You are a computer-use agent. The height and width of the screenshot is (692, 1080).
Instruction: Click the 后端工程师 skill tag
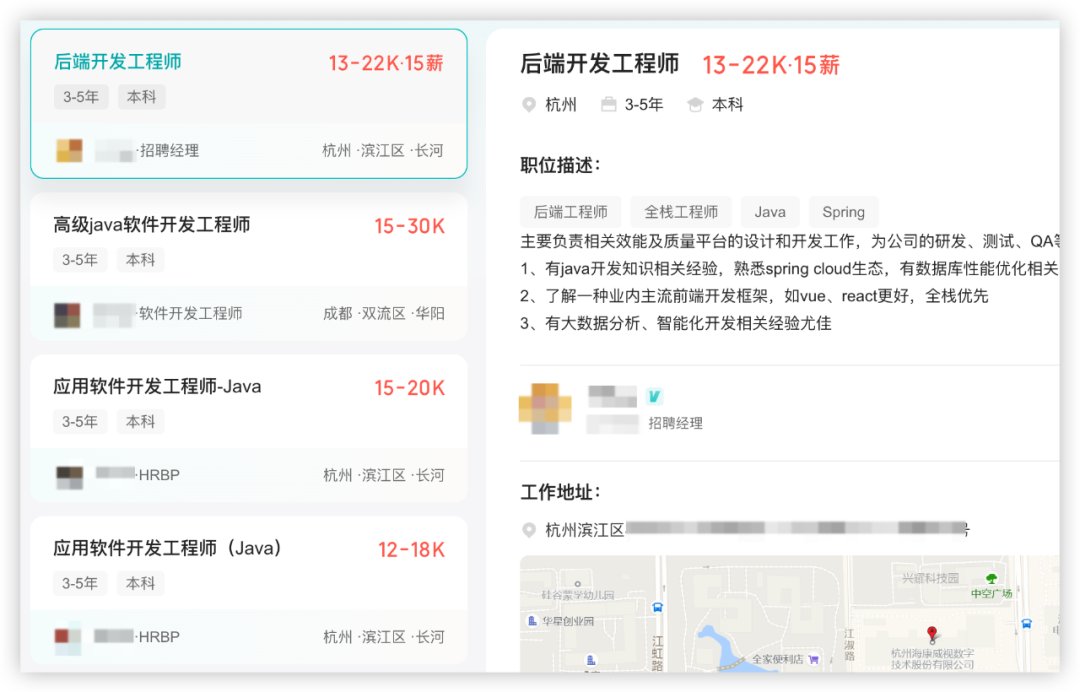(570, 212)
